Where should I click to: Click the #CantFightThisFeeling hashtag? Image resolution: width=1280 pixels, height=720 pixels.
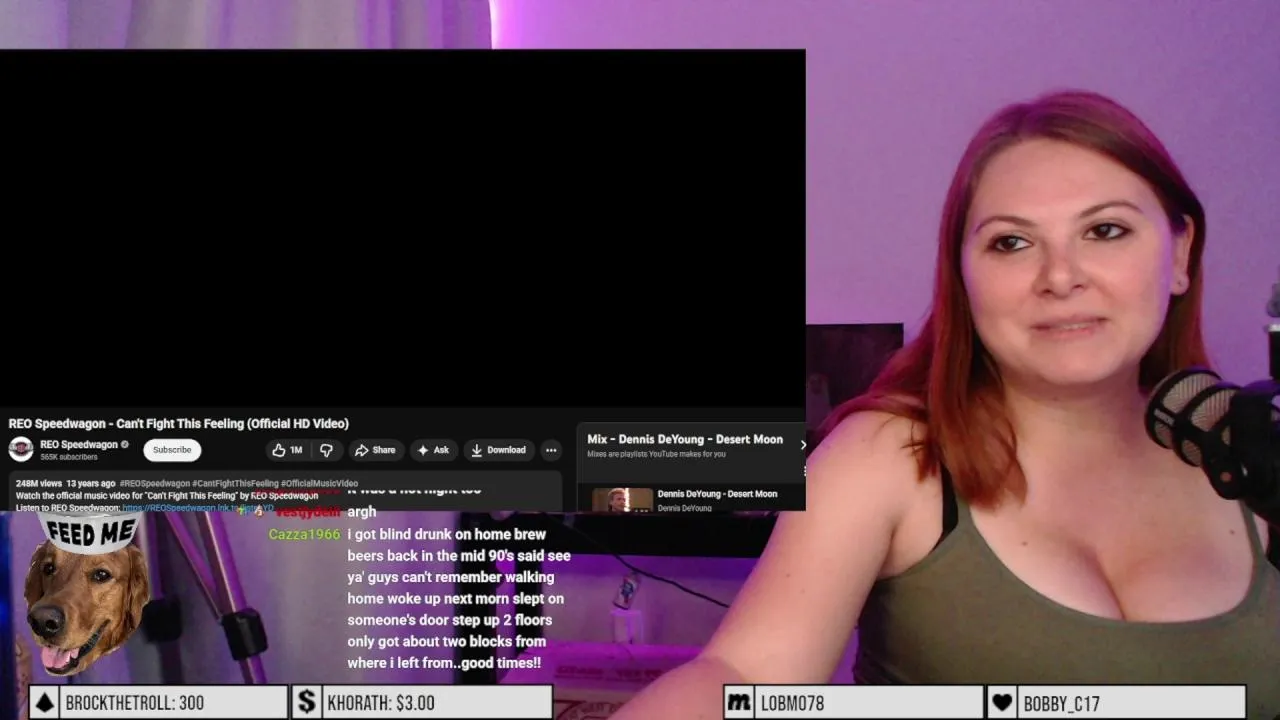pyautogui.click(x=235, y=484)
